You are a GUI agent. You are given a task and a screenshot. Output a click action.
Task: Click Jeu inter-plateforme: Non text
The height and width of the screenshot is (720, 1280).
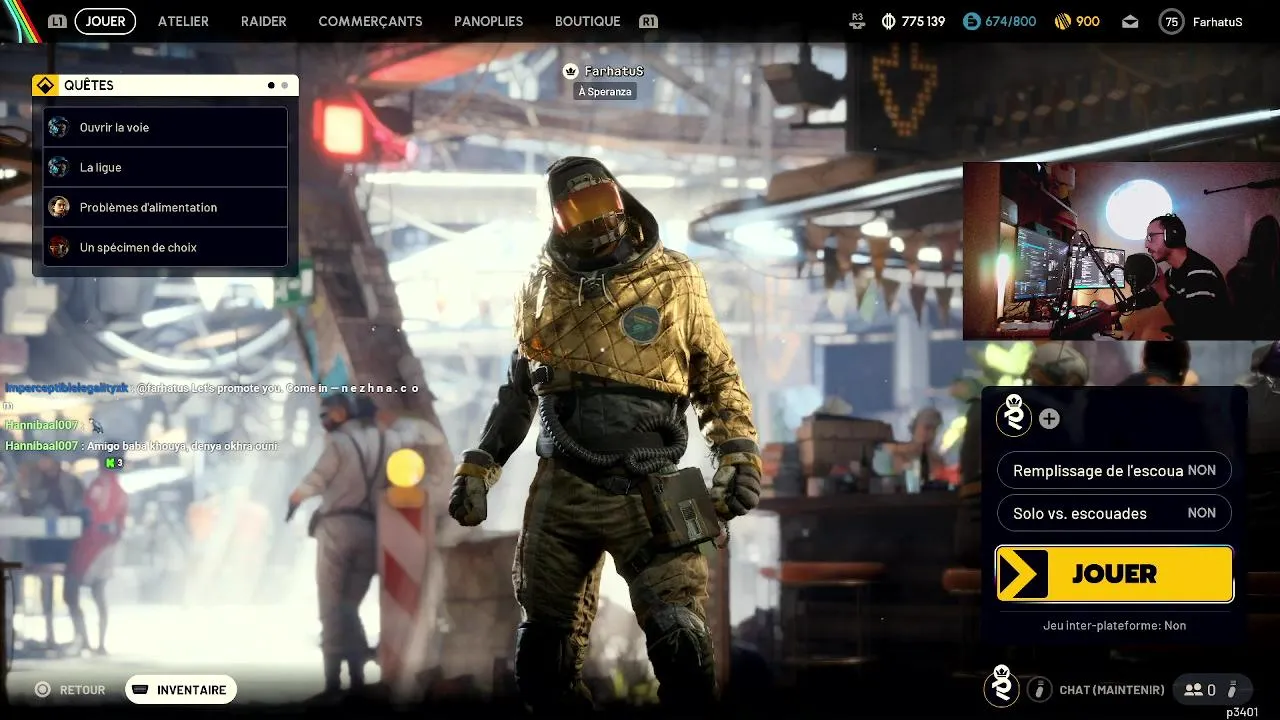pyautogui.click(x=1114, y=625)
